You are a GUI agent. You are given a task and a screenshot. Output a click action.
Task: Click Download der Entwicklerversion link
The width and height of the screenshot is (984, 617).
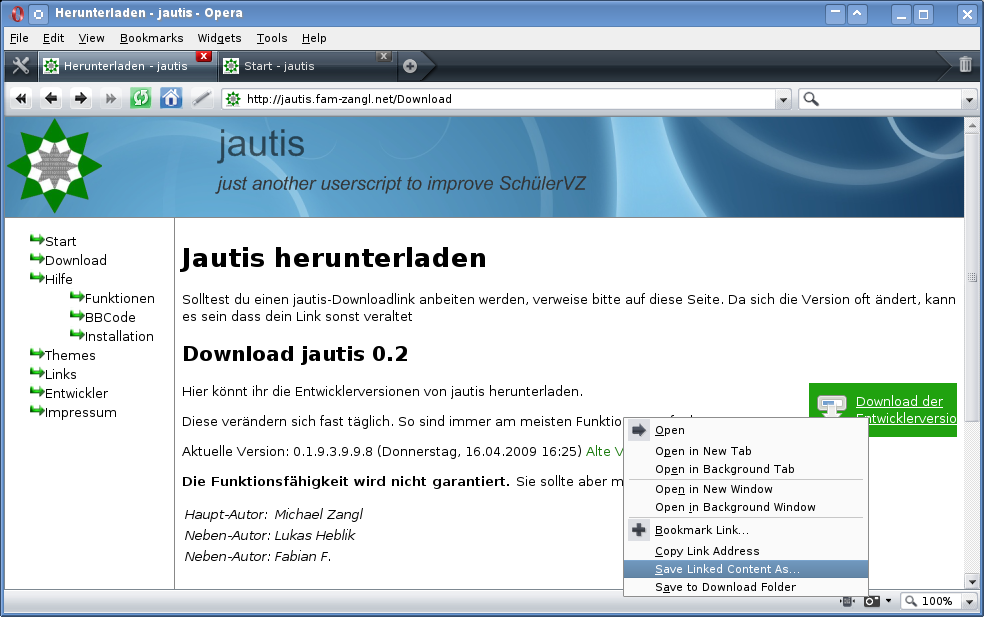(x=906, y=409)
